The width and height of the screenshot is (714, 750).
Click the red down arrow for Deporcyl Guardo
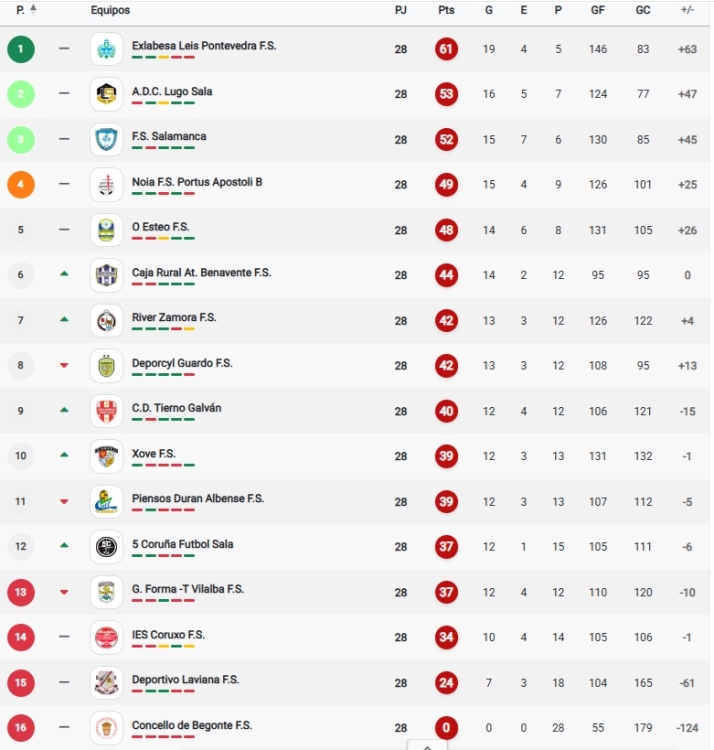click(x=64, y=365)
